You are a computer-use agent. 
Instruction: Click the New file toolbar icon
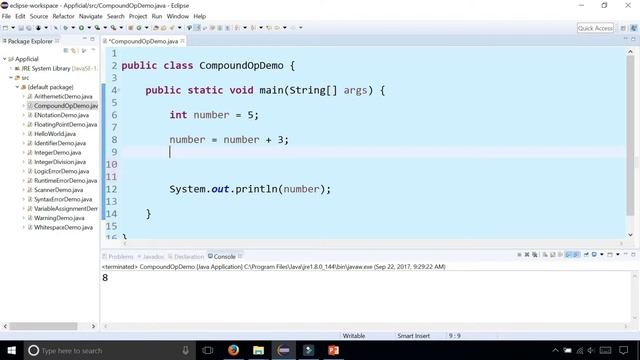(x=6, y=28)
